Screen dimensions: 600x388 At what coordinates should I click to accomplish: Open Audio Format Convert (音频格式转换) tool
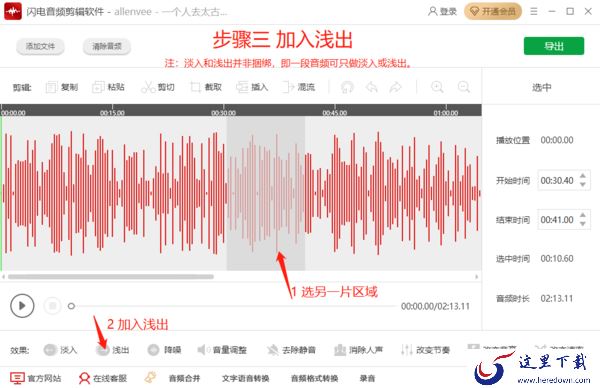tap(314, 378)
